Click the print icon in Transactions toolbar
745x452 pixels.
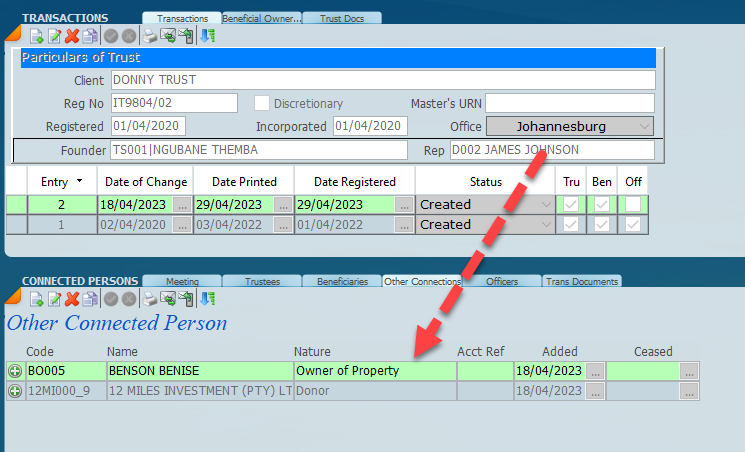pos(149,36)
